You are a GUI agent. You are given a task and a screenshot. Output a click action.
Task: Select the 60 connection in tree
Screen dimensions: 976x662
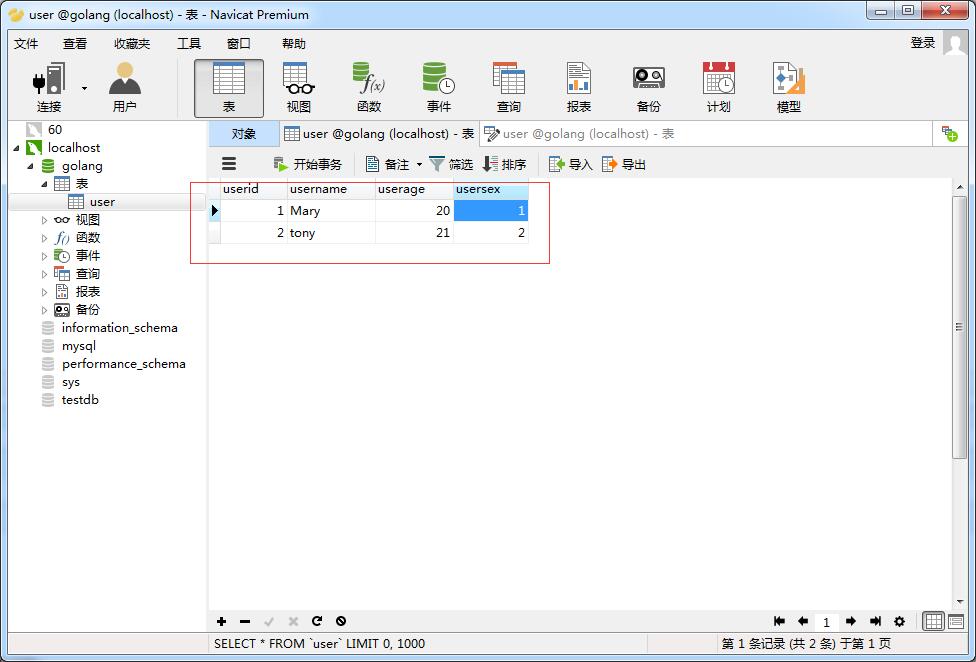(x=55, y=129)
